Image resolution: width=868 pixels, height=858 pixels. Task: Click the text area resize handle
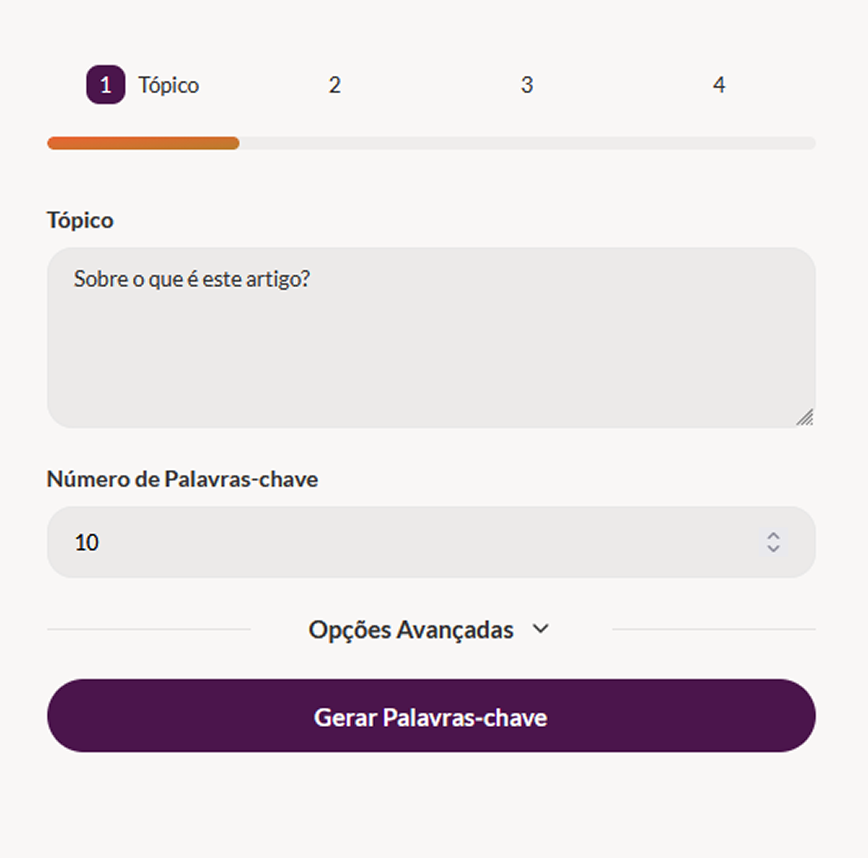pyautogui.click(x=805, y=417)
